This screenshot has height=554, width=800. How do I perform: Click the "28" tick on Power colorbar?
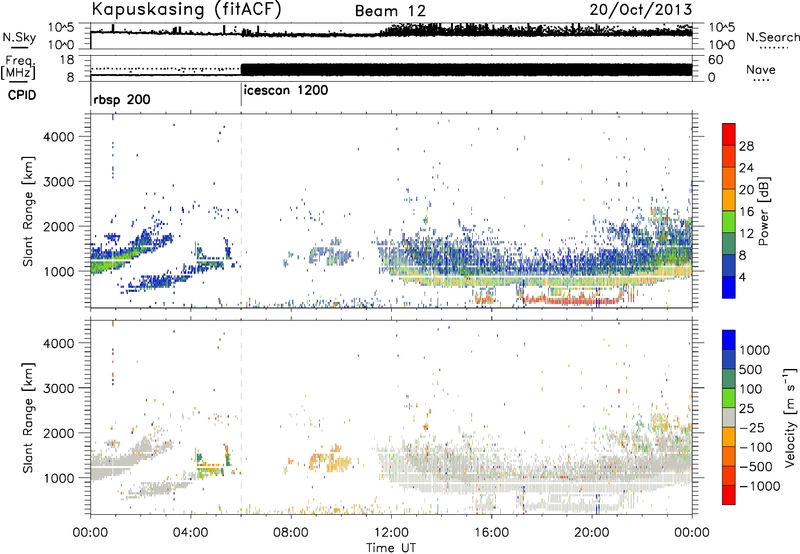point(746,146)
